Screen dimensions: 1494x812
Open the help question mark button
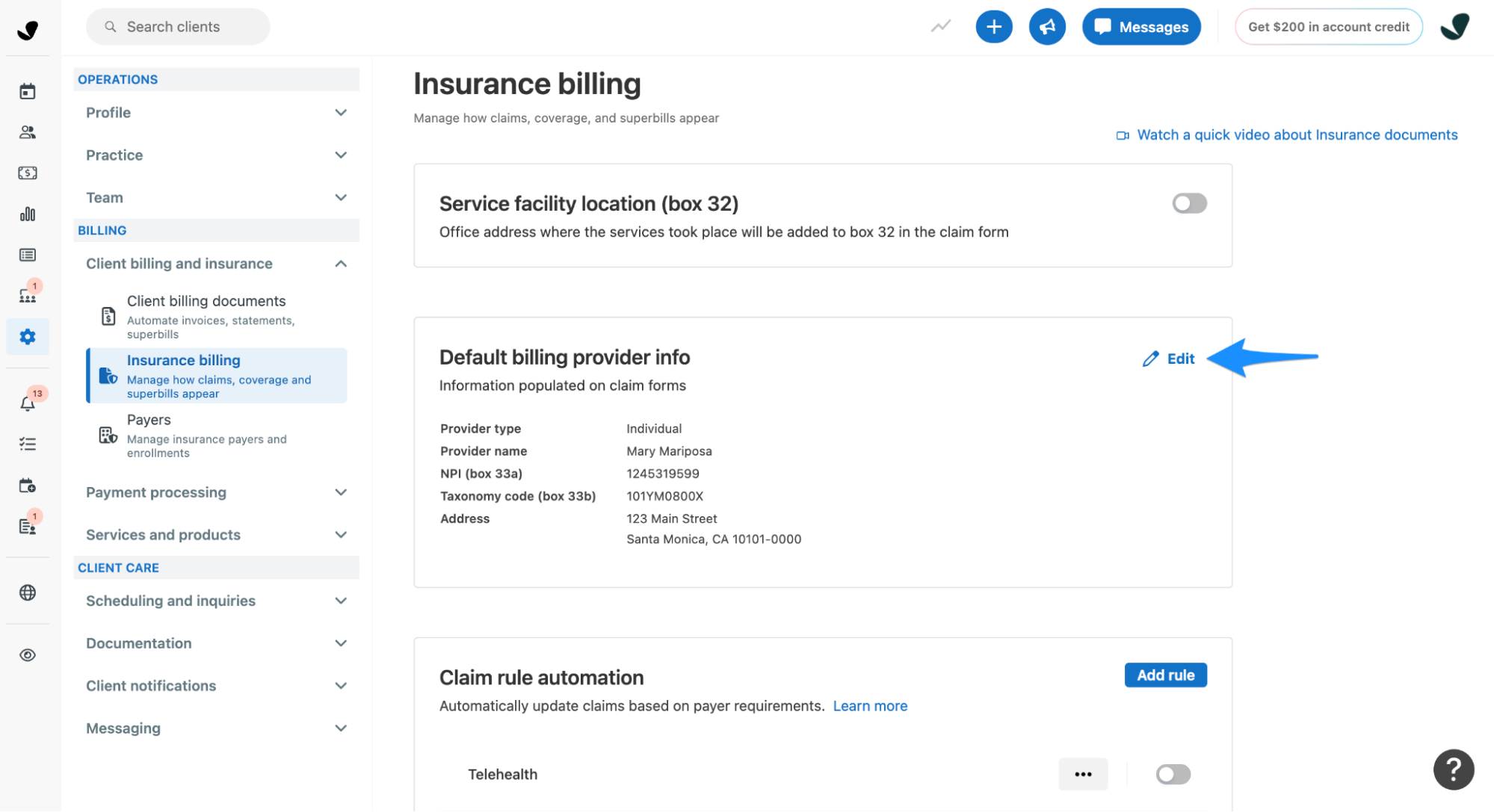[1454, 769]
